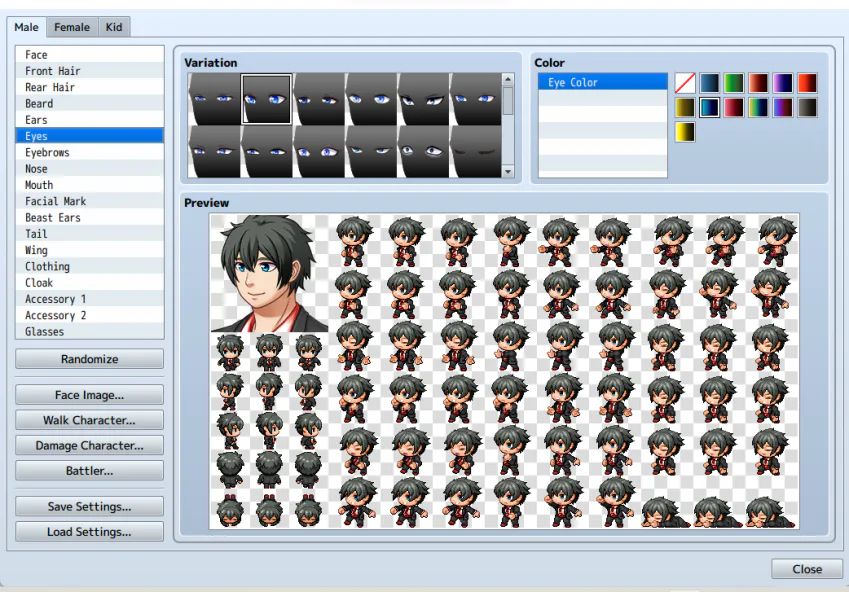Image resolution: width=849 pixels, height=592 pixels.
Task: Click the currently selected eye variation thumbnail
Action: pos(266,99)
